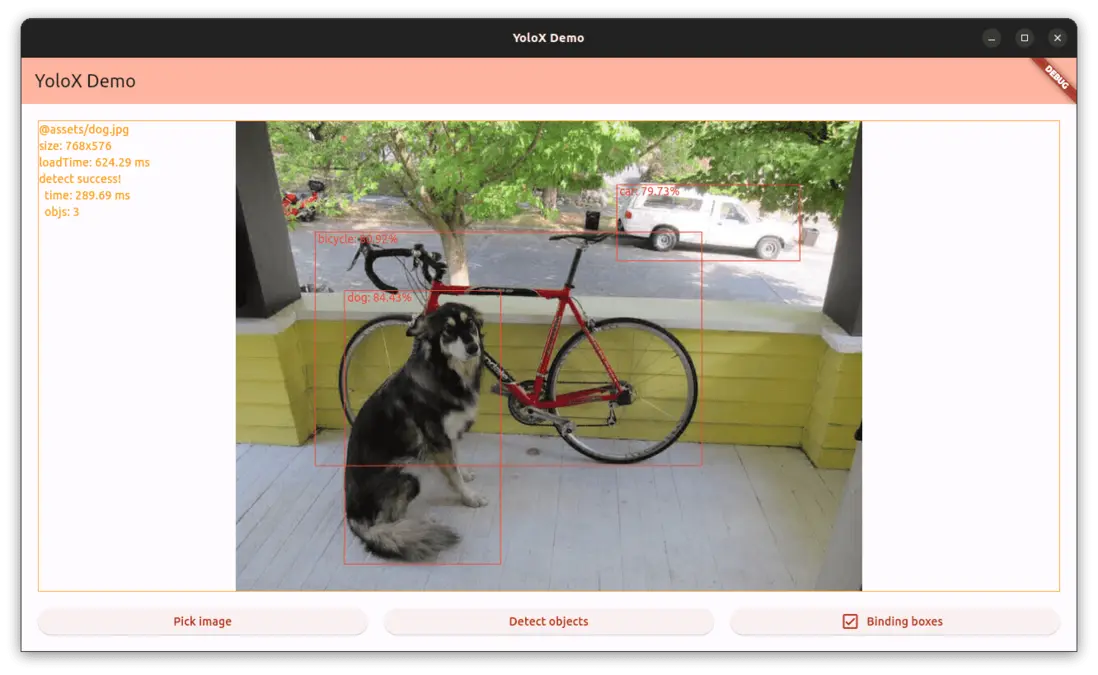The image size is (1098, 675).
Task: Click the white pickup truck in the image
Action: (707, 223)
